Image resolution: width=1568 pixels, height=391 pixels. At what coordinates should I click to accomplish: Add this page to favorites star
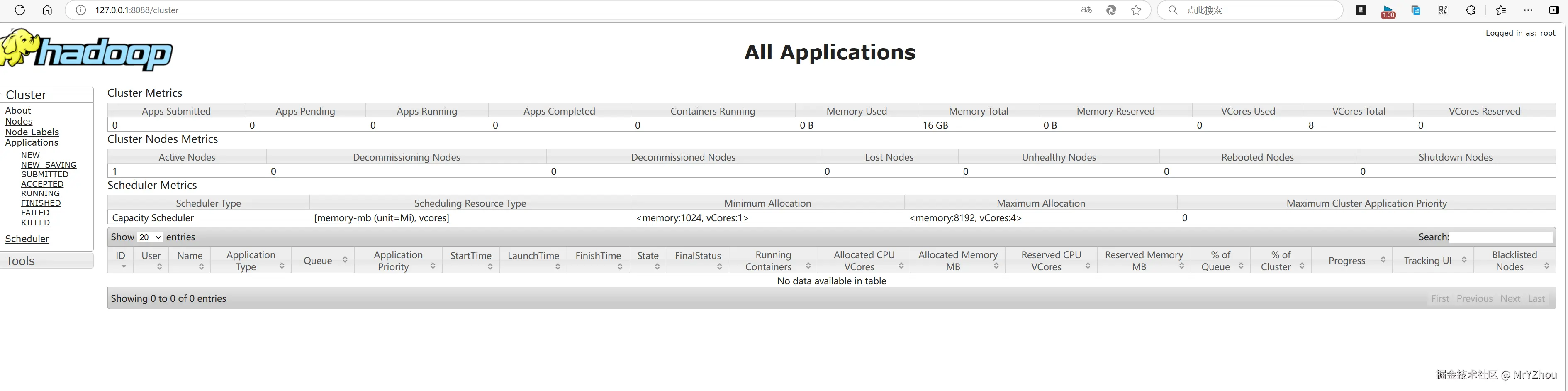click(x=1137, y=10)
